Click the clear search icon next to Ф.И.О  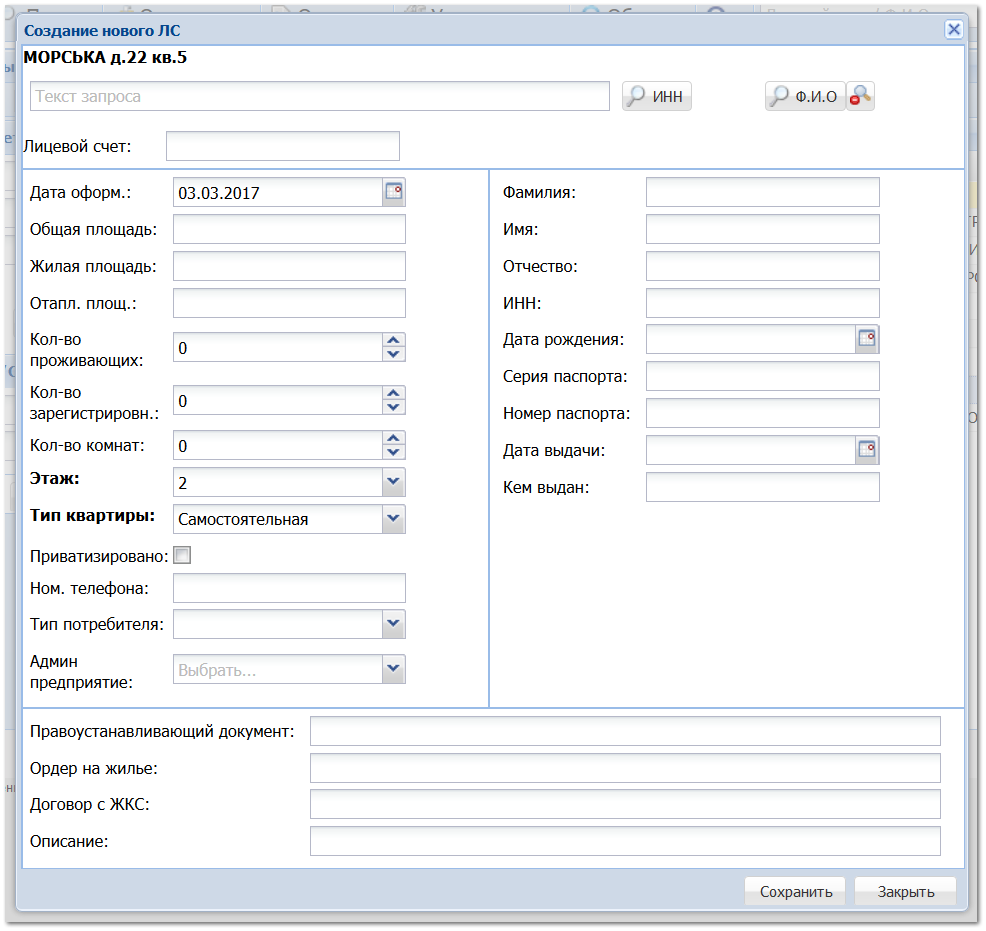860,96
